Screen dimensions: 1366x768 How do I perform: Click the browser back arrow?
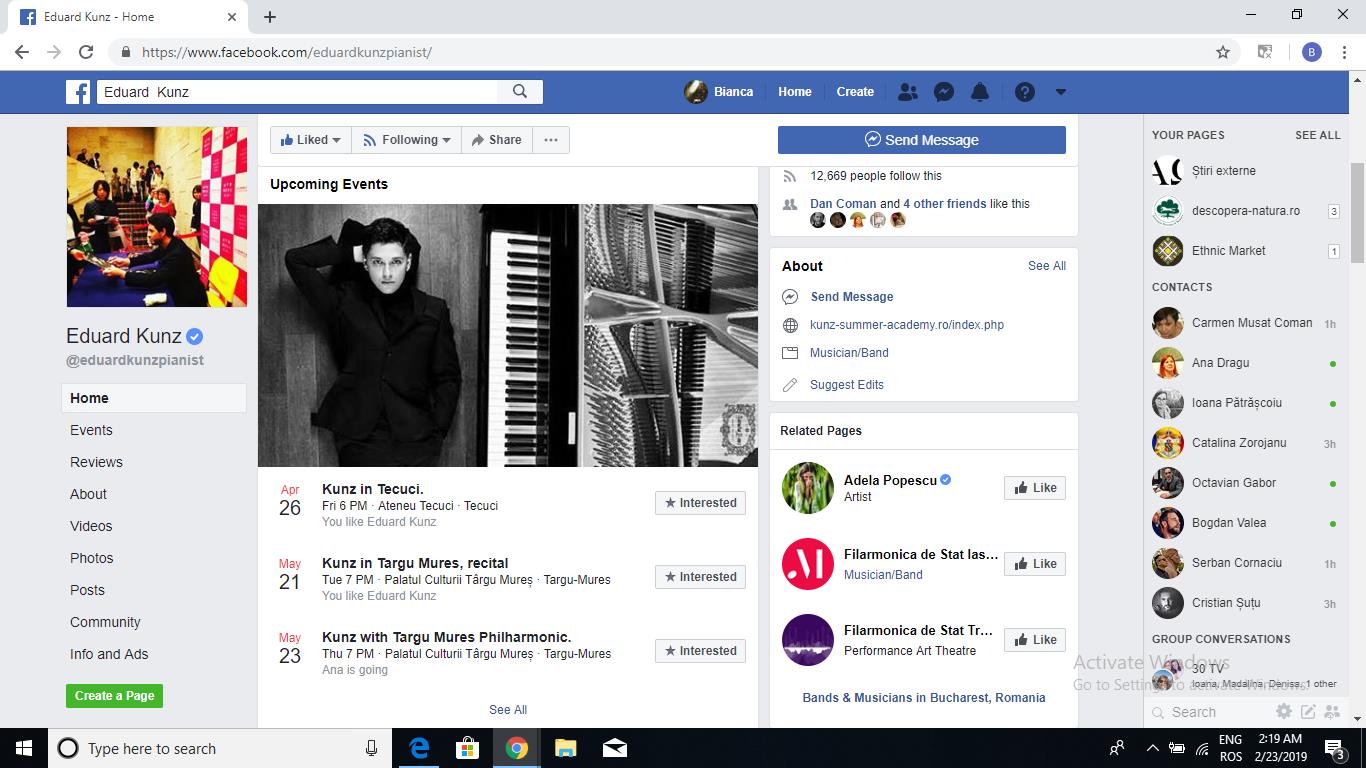(x=22, y=52)
